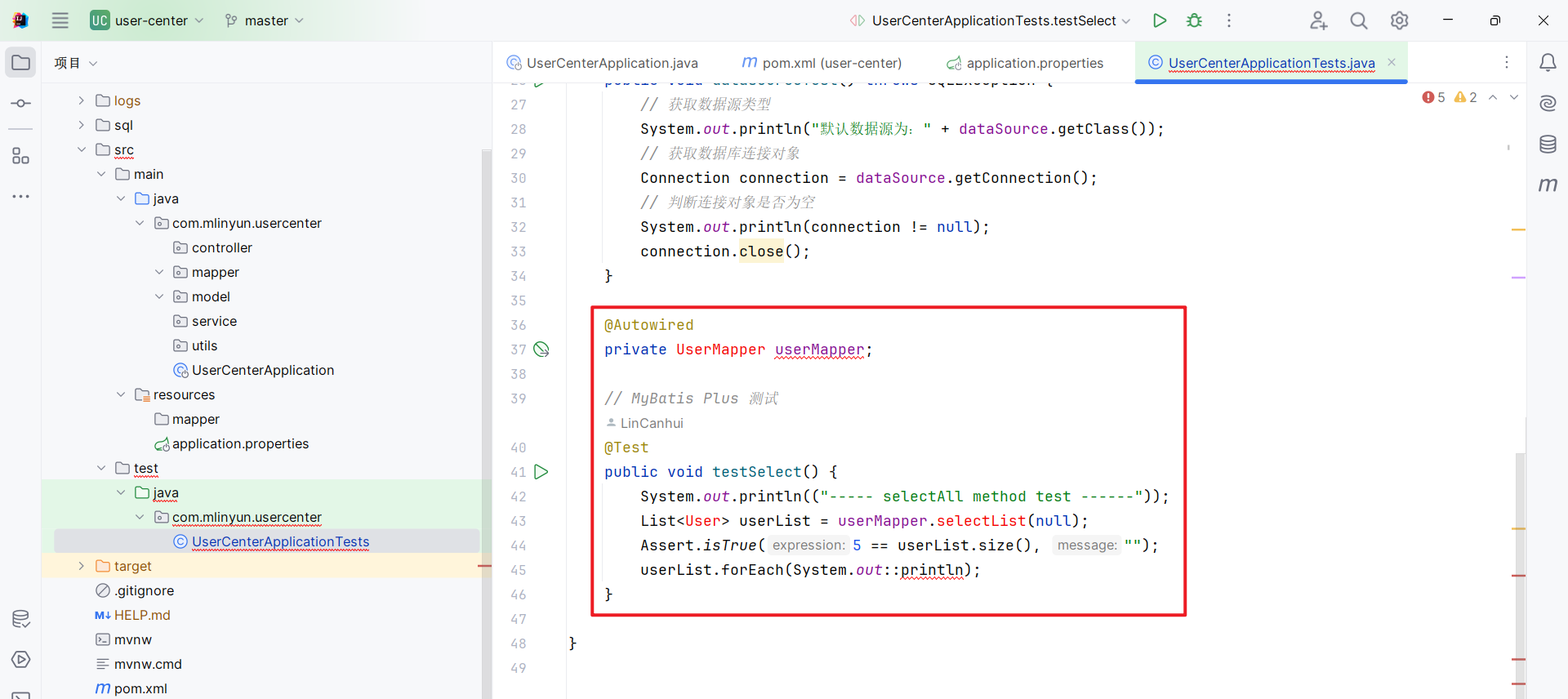The height and width of the screenshot is (699, 1568).
Task: Collapse the src folder in tree
Action: point(81,149)
